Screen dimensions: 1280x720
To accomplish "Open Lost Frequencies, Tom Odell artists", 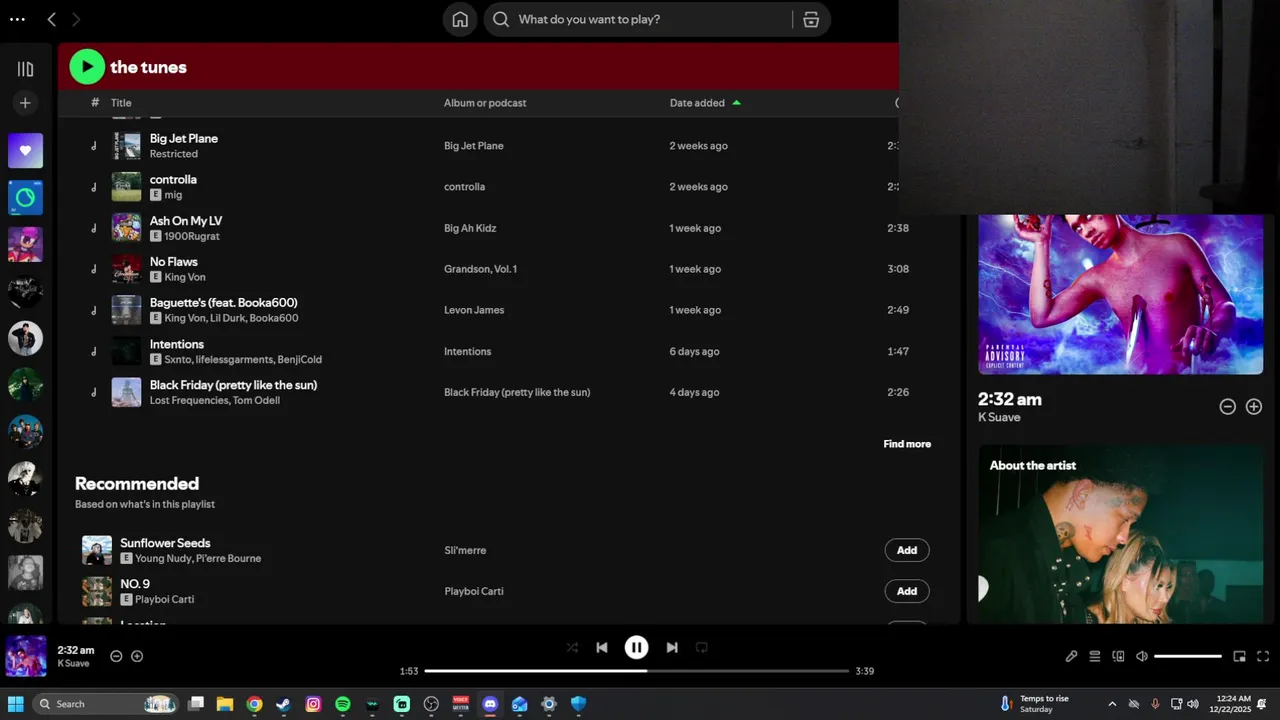I will pos(215,400).
